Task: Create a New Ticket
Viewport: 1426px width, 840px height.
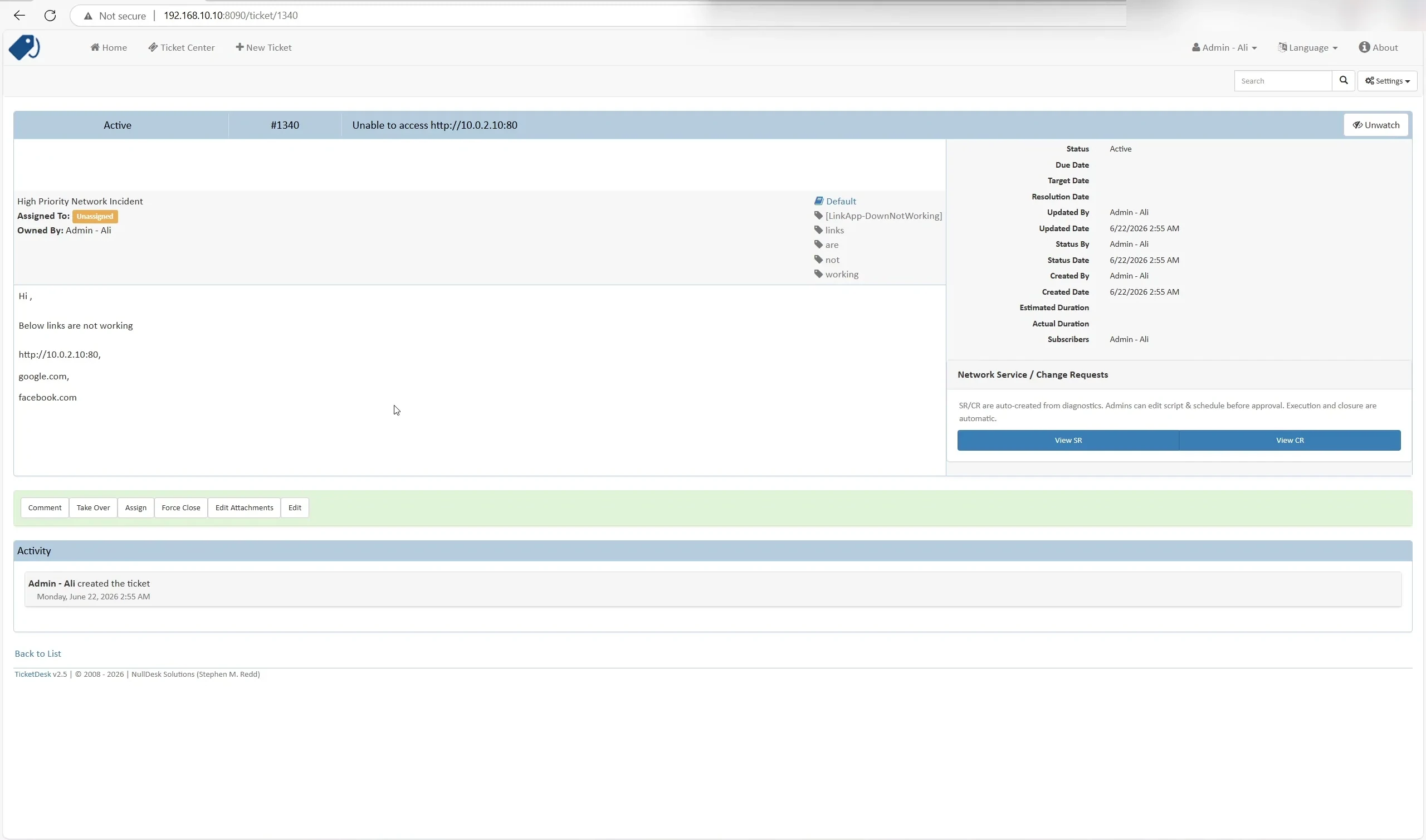Action: 263,47
